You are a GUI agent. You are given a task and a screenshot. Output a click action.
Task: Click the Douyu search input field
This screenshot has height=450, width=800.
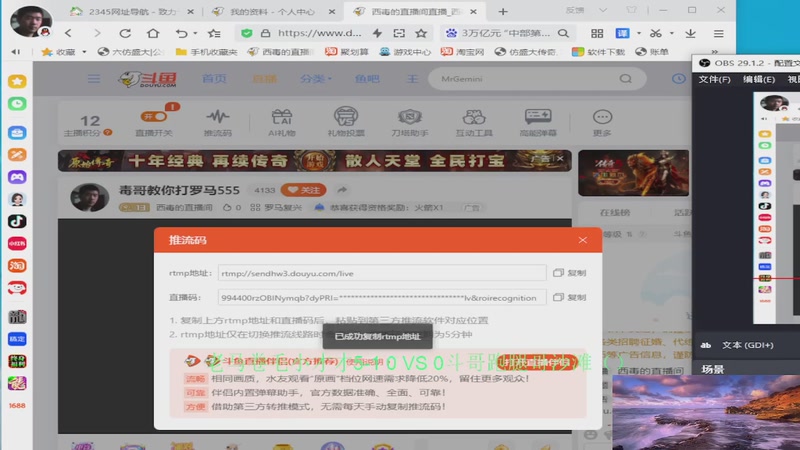526,79
